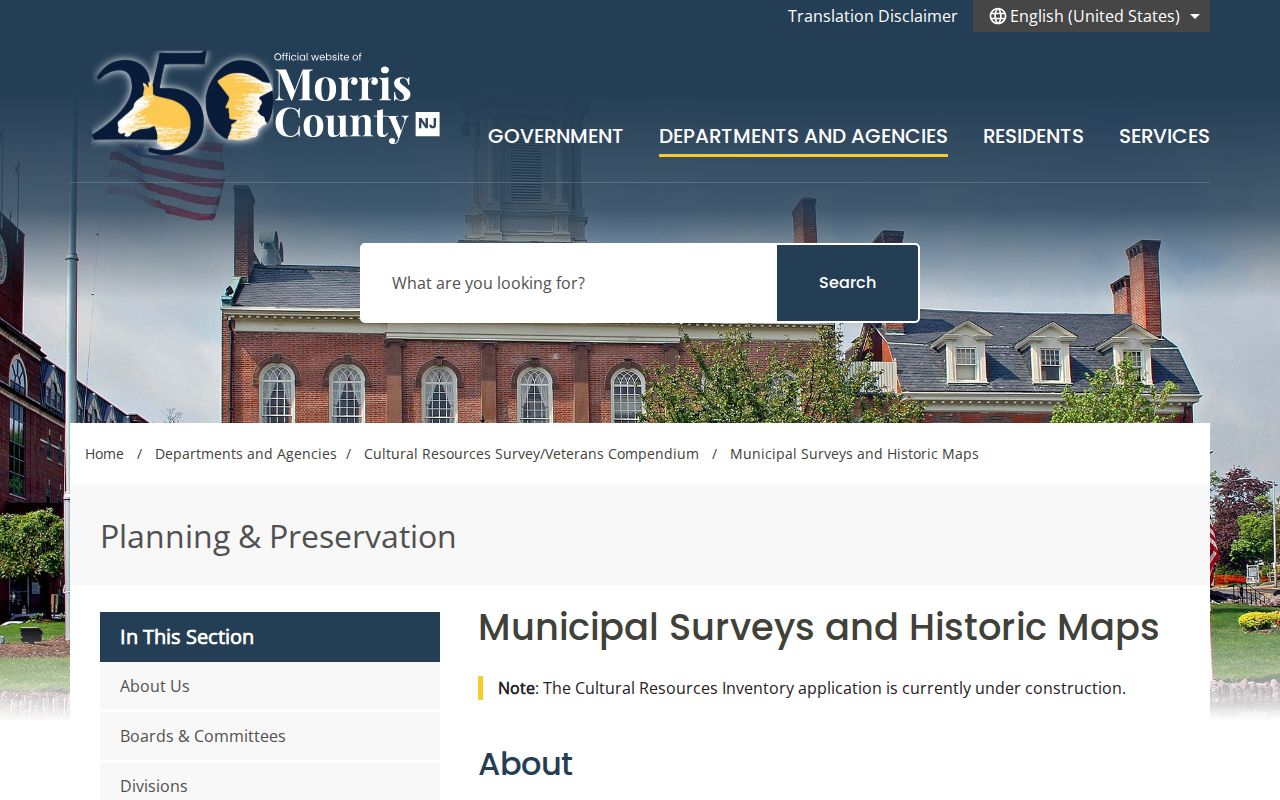Image resolution: width=1280 pixels, height=800 pixels.
Task: Go to Home breadcrumb
Action: [x=104, y=454]
